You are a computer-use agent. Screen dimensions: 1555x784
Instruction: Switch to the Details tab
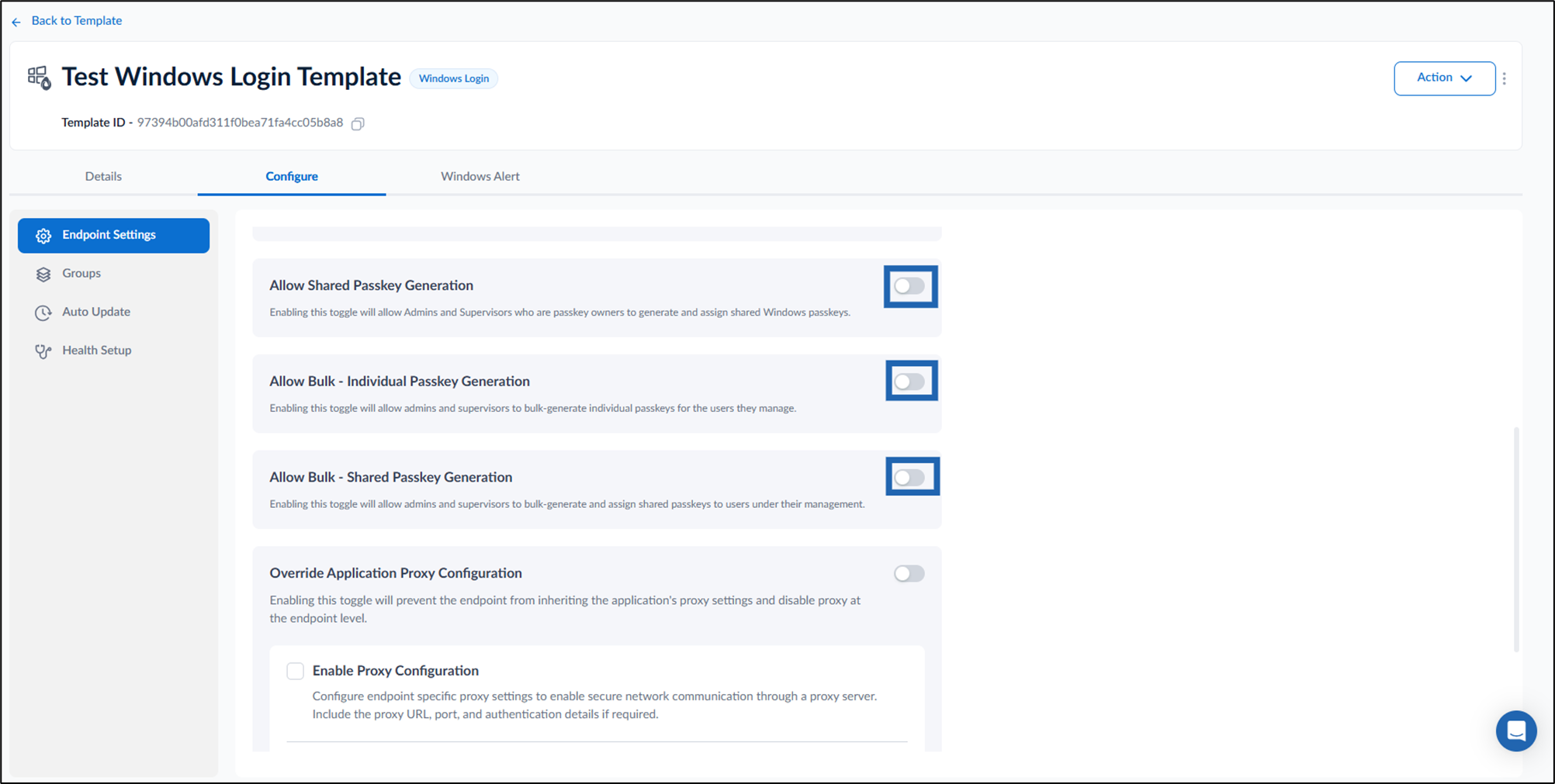pyautogui.click(x=103, y=176)
